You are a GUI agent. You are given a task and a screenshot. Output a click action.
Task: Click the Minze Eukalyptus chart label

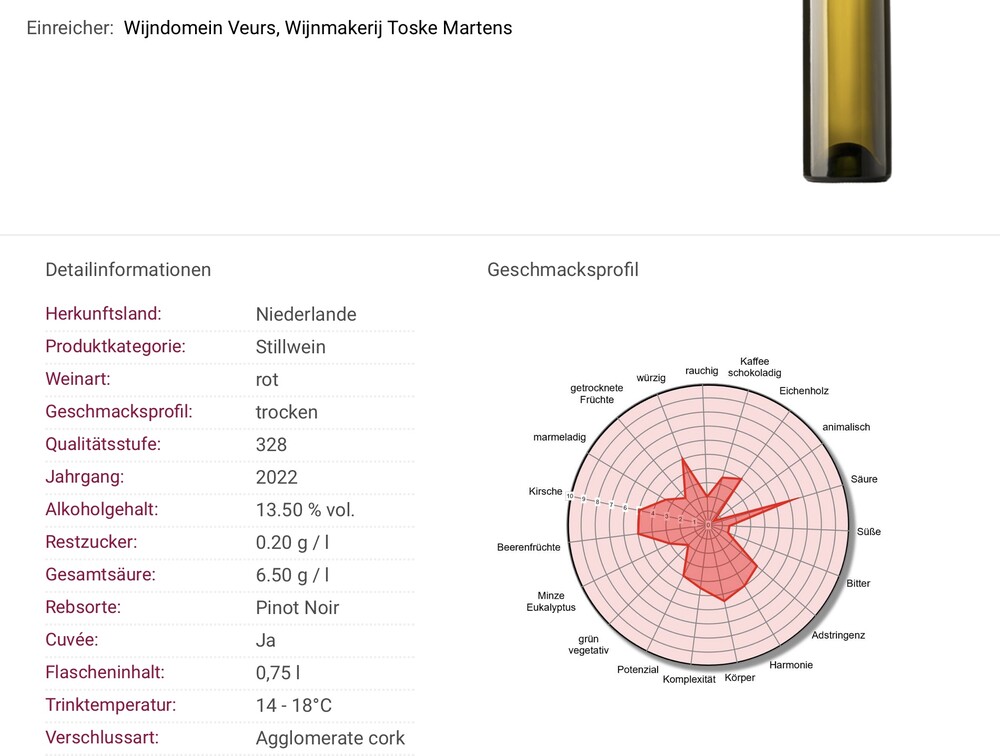[x=551, y=602]
